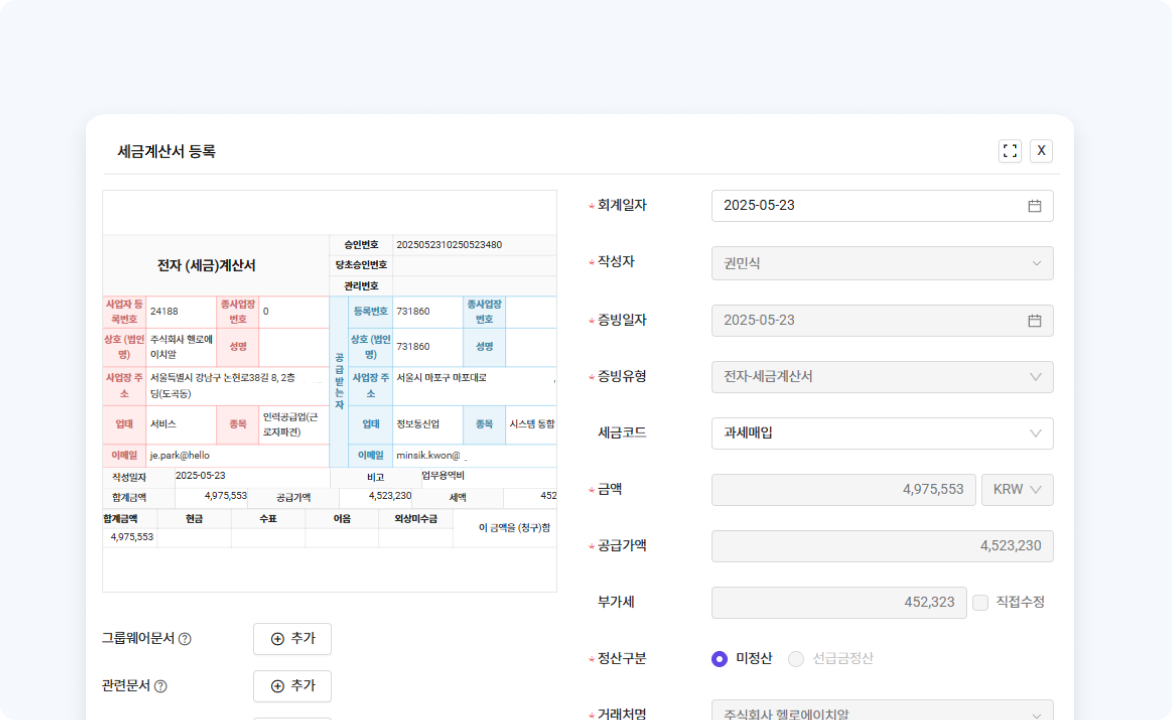Open the 세금코드 과세매입 dropdown
Screen dimensions: 1172x720
click(x=882, y=433)
